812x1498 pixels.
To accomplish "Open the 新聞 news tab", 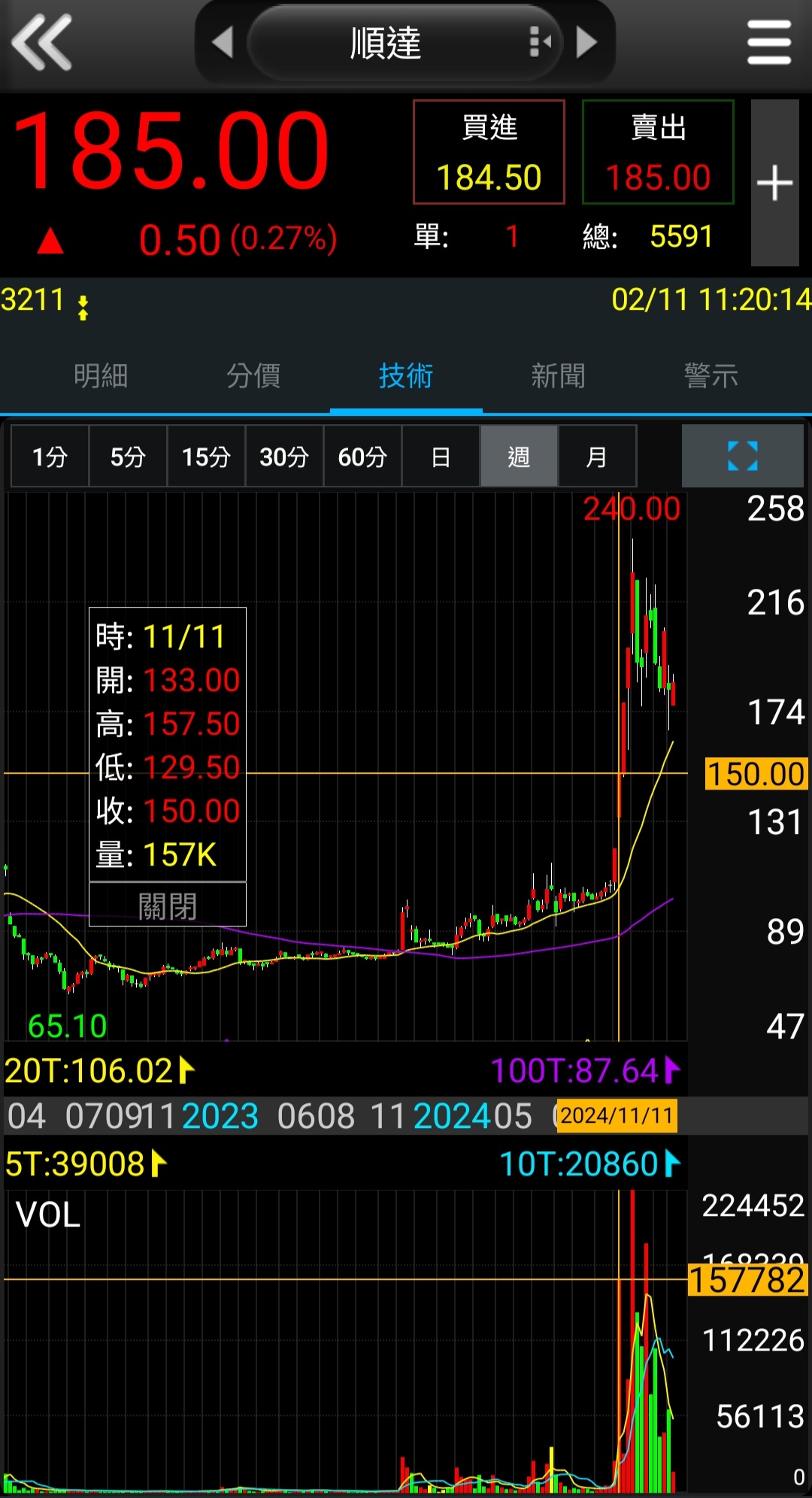I will (558, 375).
